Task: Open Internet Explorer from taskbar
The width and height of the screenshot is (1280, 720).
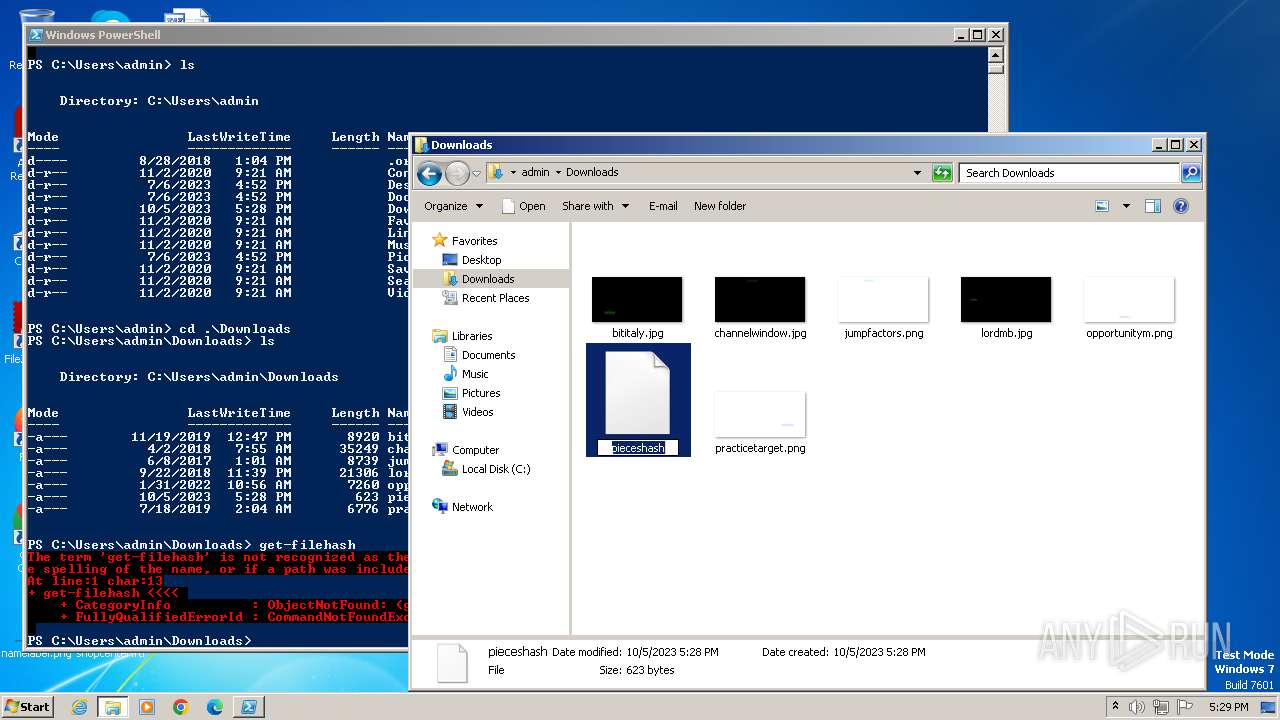Action: [79, 707]
